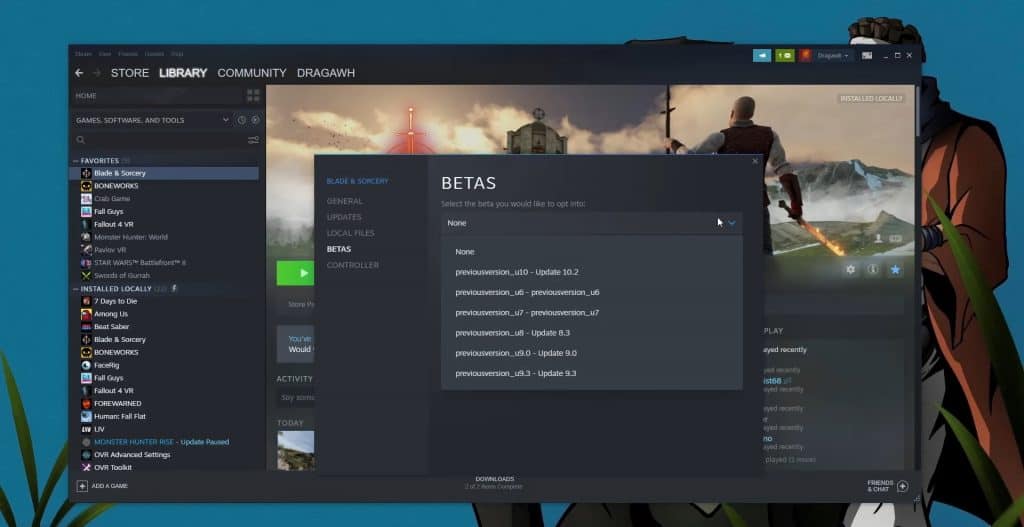The image size is (1024, 527).
Task: Open the Controller properties tab
Action: tap(353, 265)
